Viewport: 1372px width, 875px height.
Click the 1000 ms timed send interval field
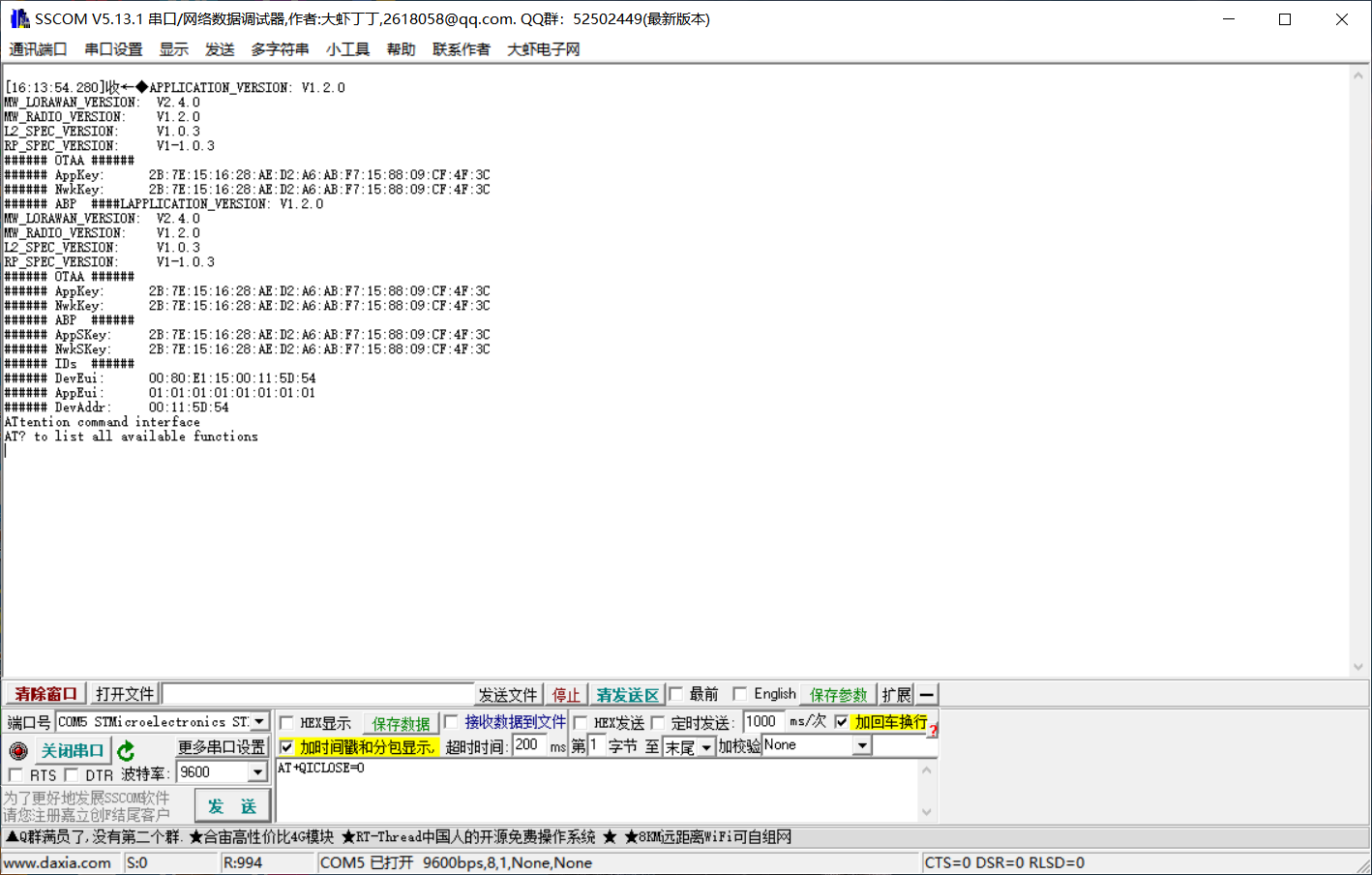click(762, 722)
